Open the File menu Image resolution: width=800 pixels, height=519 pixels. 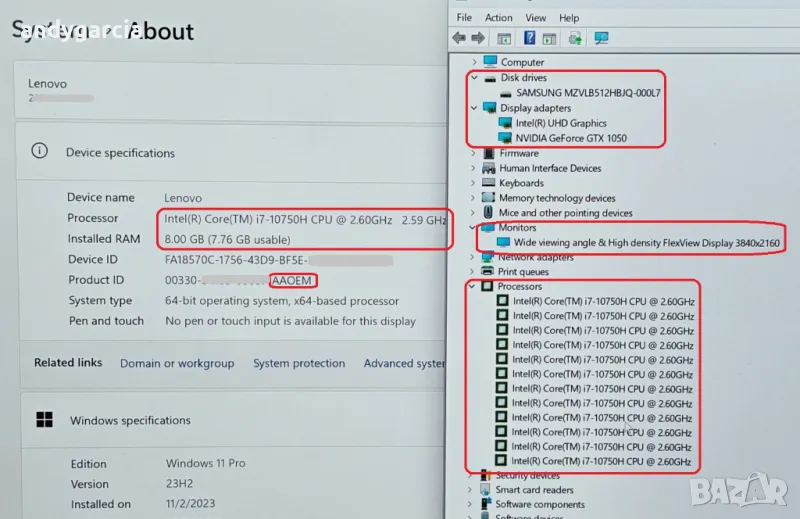click(x=464, y=18)
